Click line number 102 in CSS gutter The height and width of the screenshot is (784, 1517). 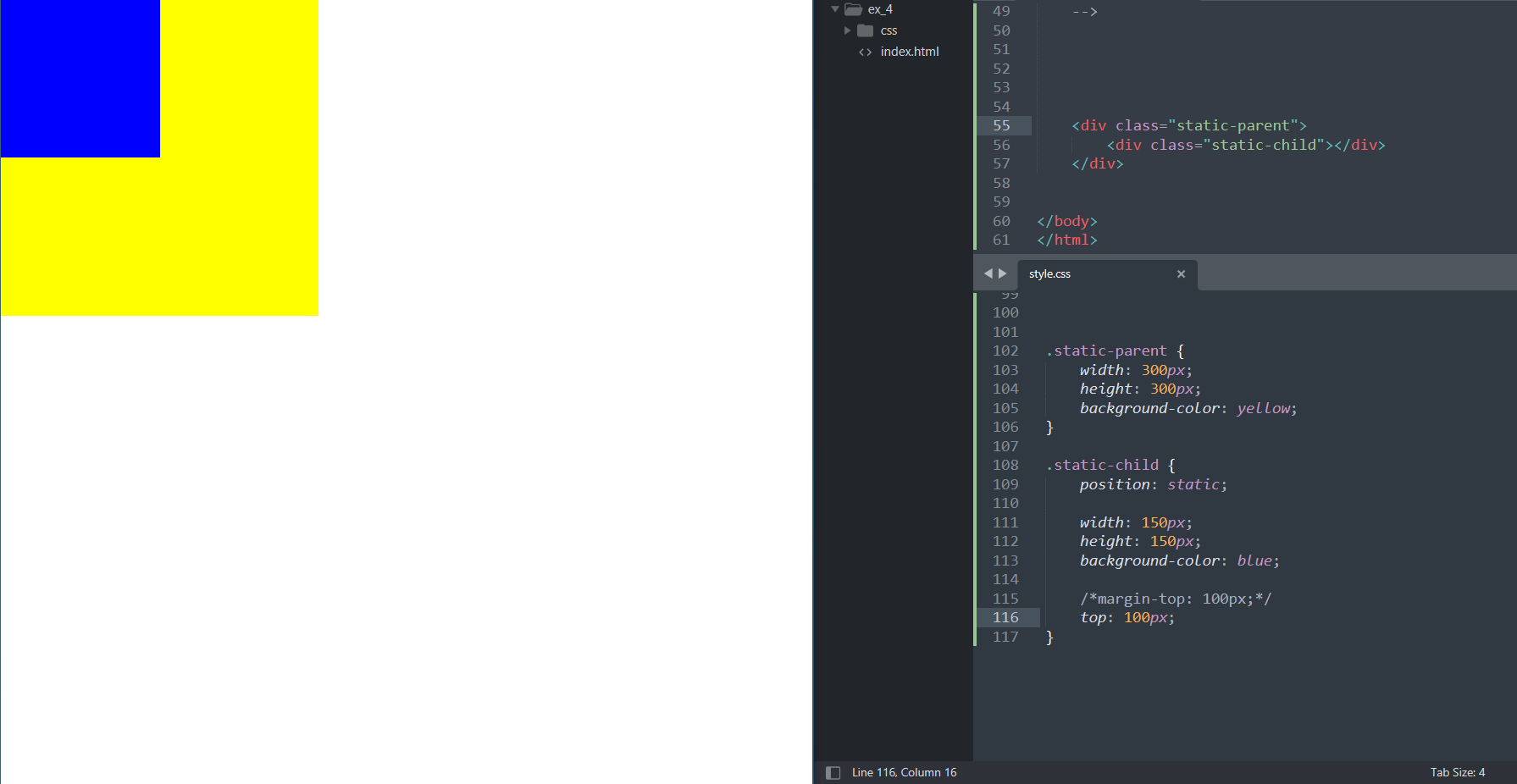(1005, 351)
